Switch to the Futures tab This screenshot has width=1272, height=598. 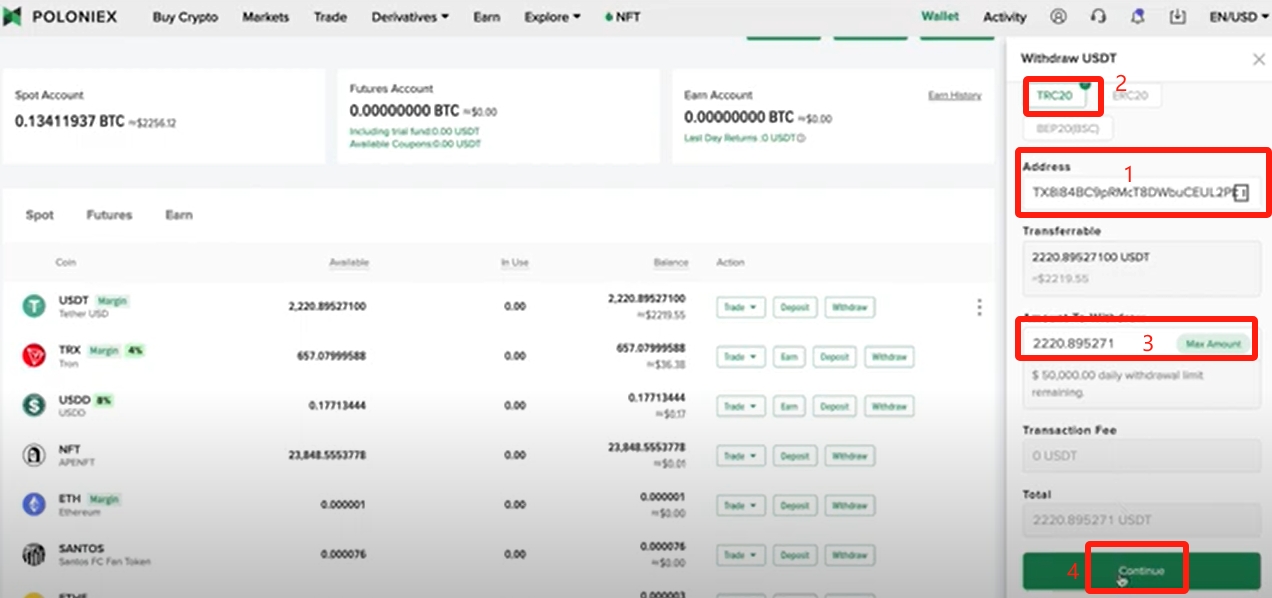point(109,215)
